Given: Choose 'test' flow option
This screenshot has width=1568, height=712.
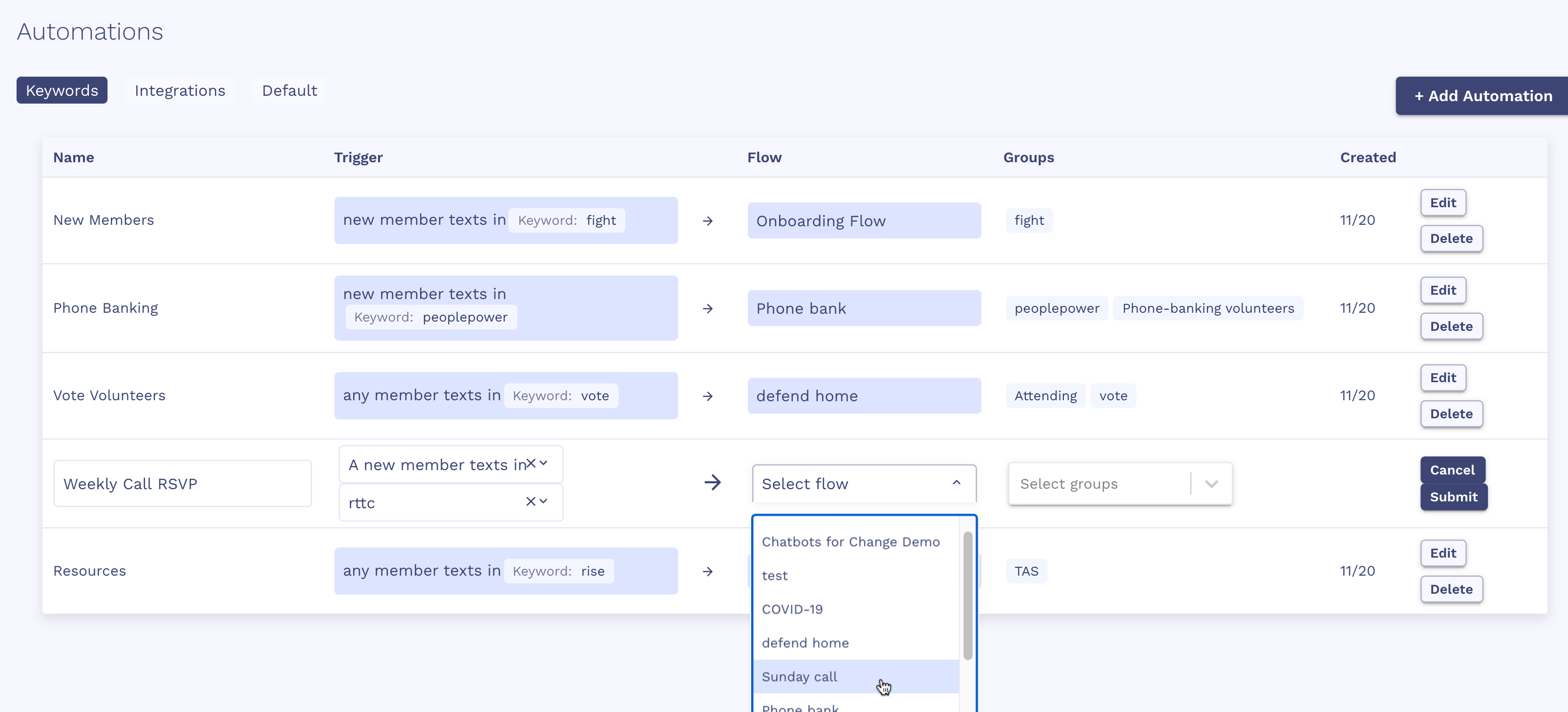Looking at the screenshot, I should [856, 576].
